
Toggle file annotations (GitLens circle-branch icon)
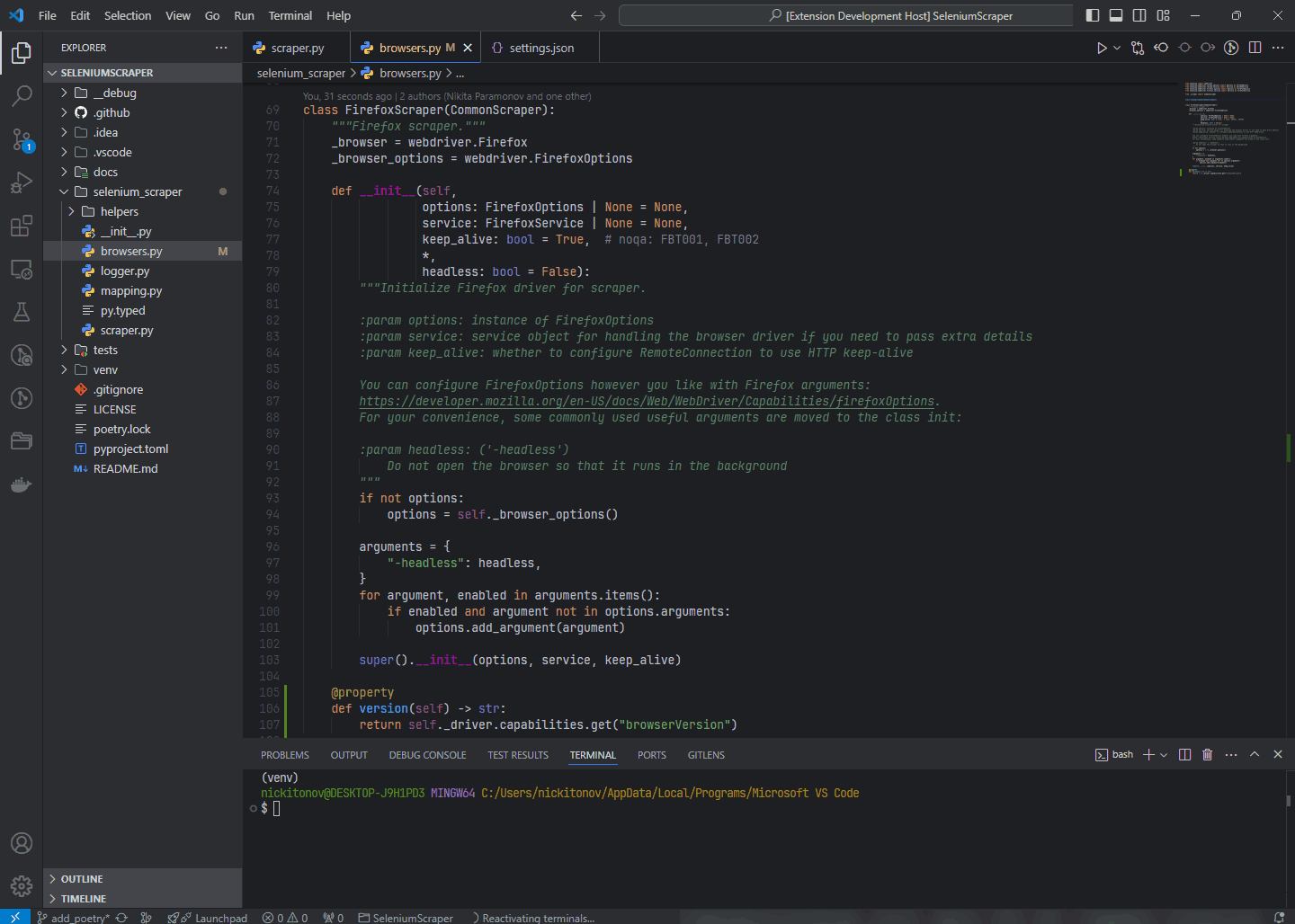pyautogui.click(x=1231, y=48)
